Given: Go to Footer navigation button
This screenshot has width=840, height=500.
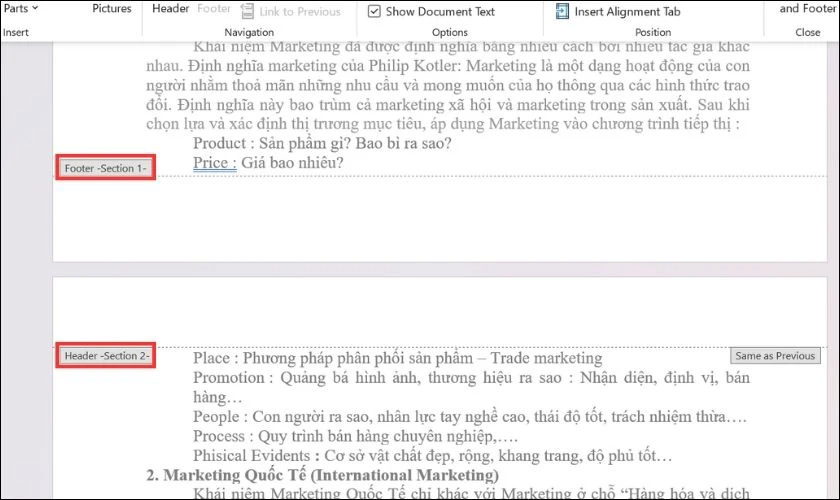Looking at the screenshot, I should click(x=214, y=8).
